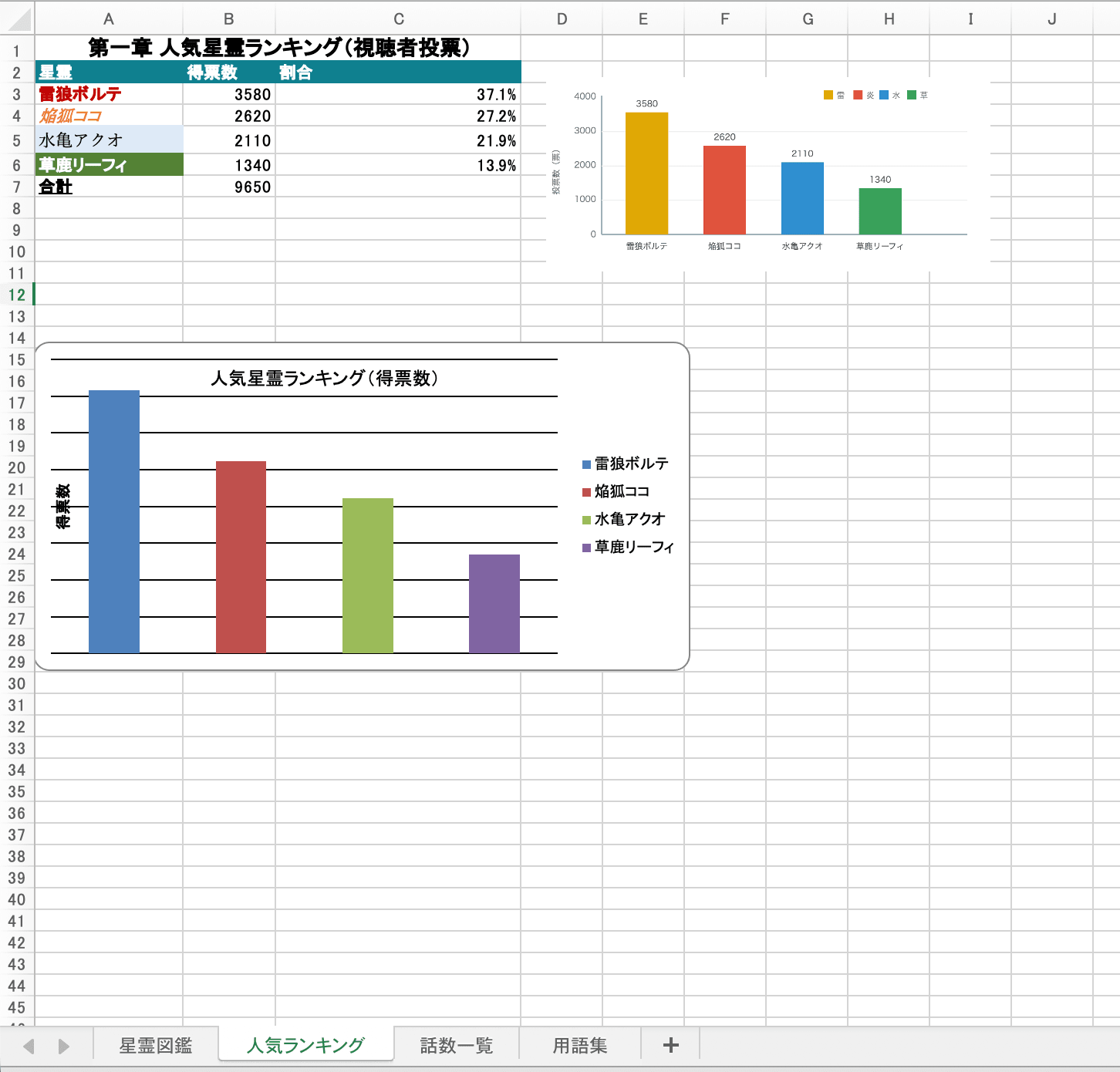Select all cells via corner triangle
The image size is (1120, 1072).
(17, 19)
